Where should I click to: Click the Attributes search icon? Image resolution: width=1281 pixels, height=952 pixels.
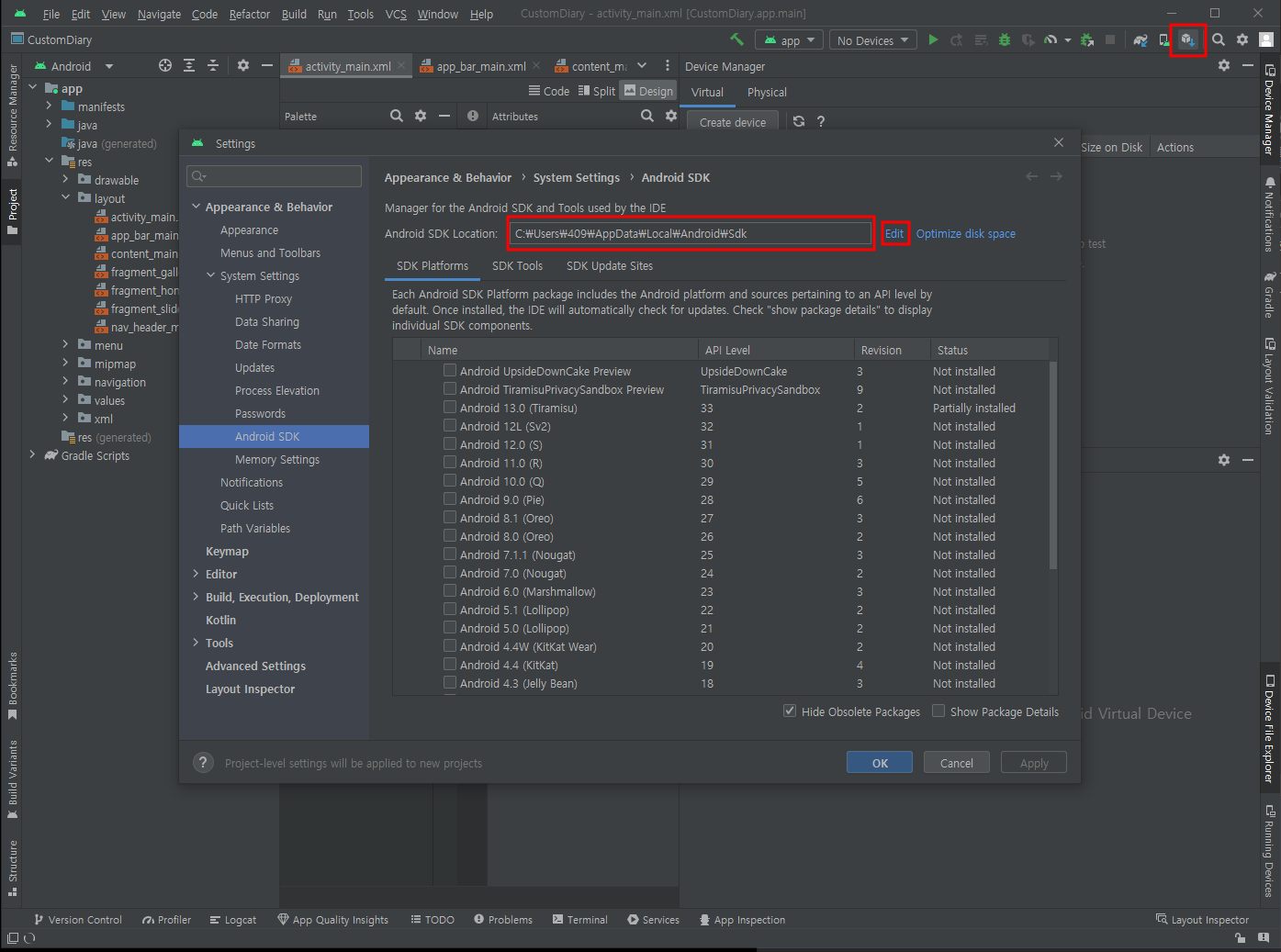647,116
